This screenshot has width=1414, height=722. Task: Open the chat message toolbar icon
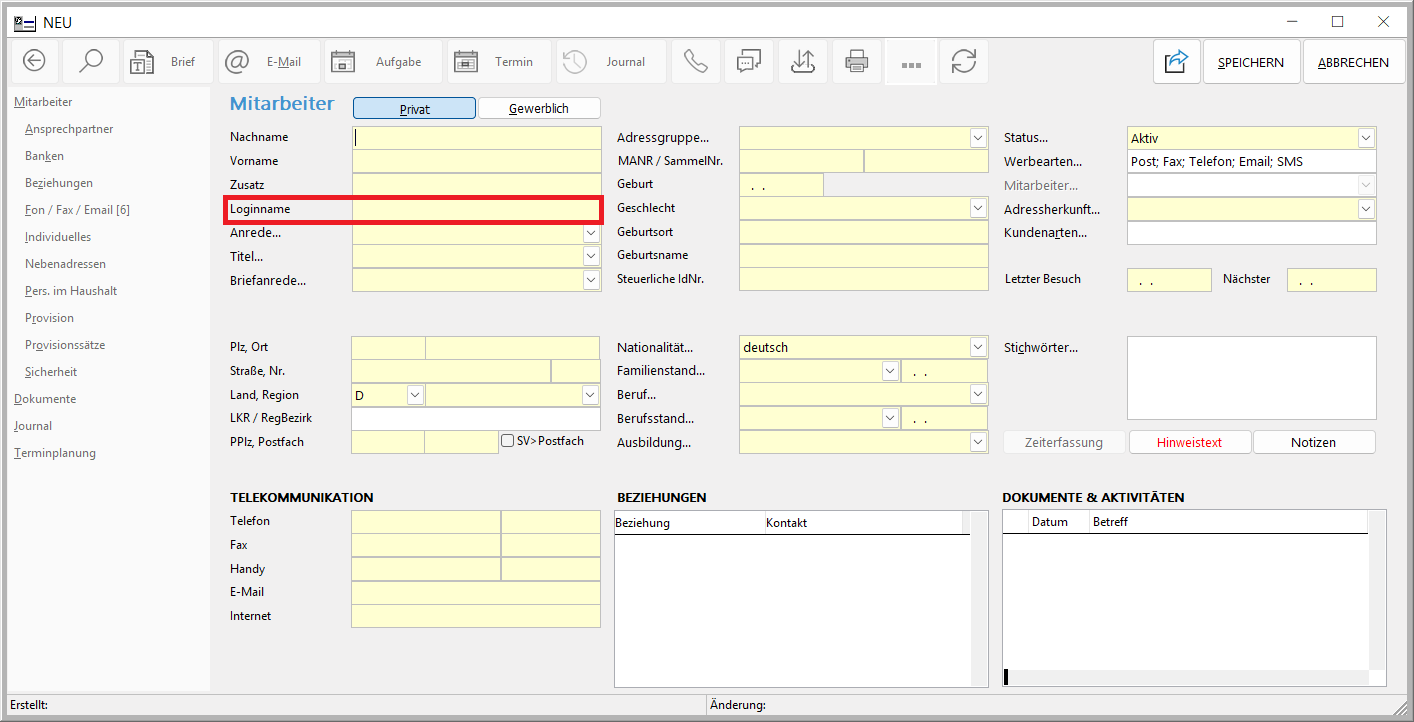pos(749,62)
